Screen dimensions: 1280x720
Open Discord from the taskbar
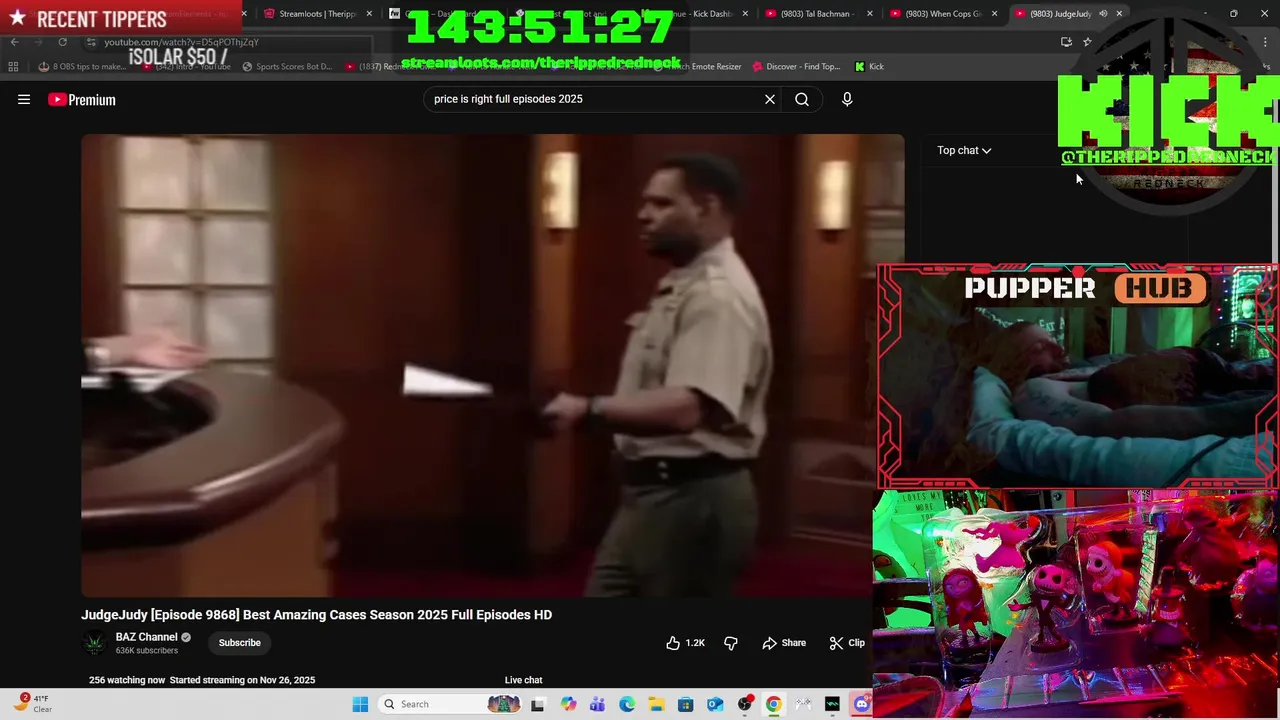coord(861,704)
